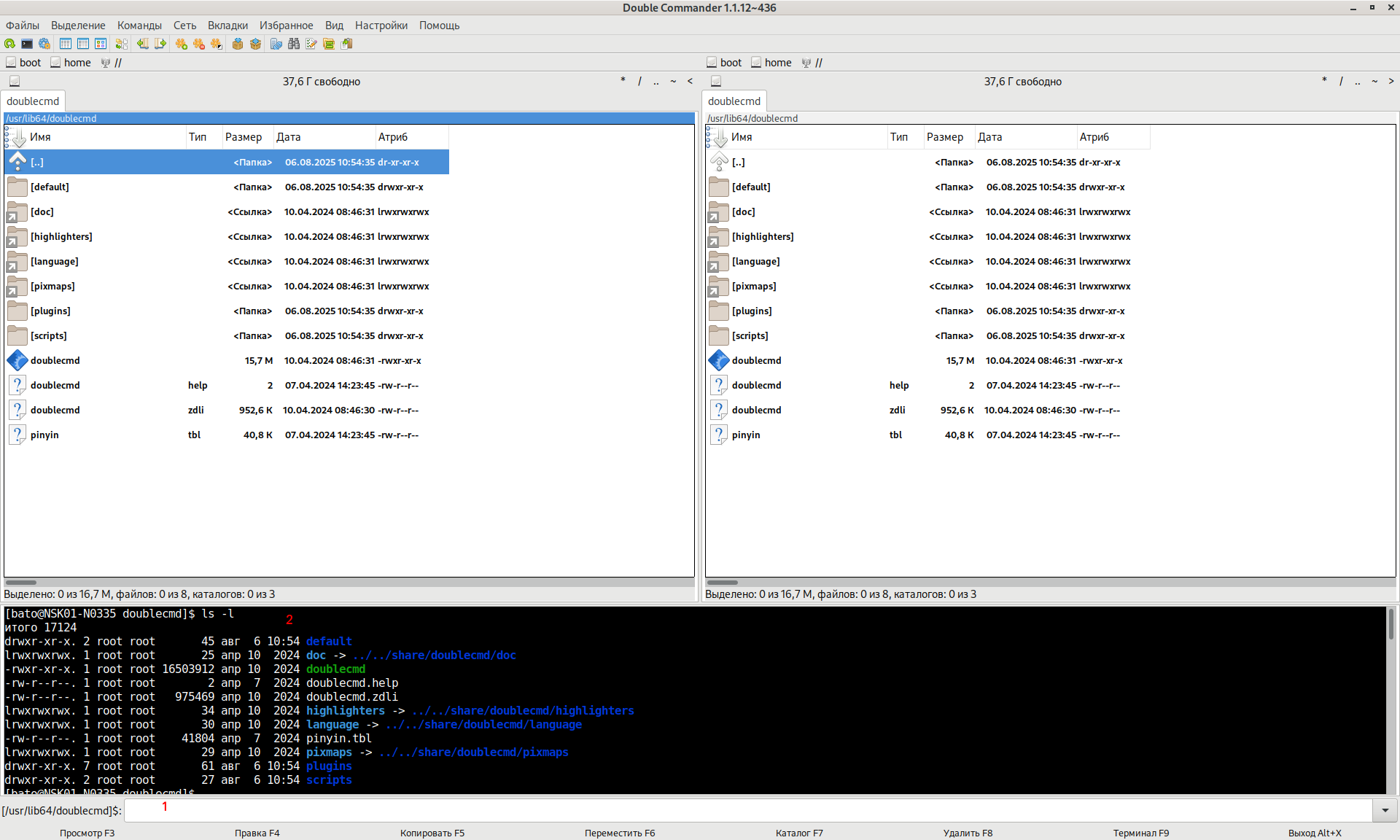Open the binoculars search icon
Viewport: 1400px width, 840px height.
(x=294, y=44)
